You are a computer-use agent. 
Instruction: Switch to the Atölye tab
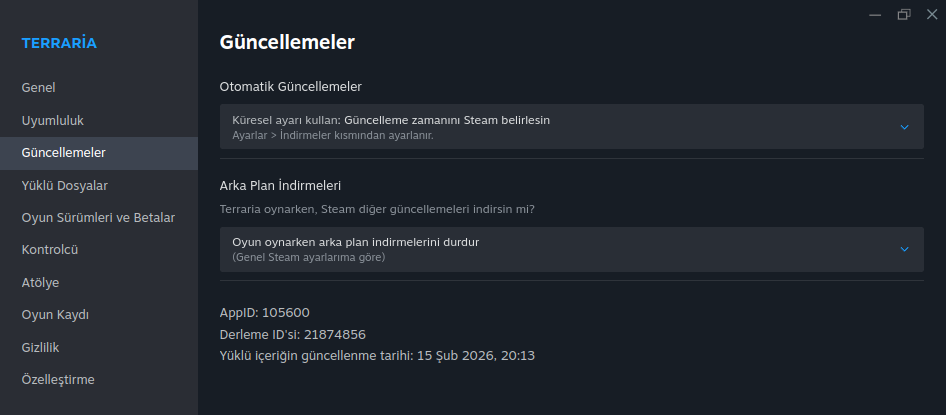coord(40,282)
